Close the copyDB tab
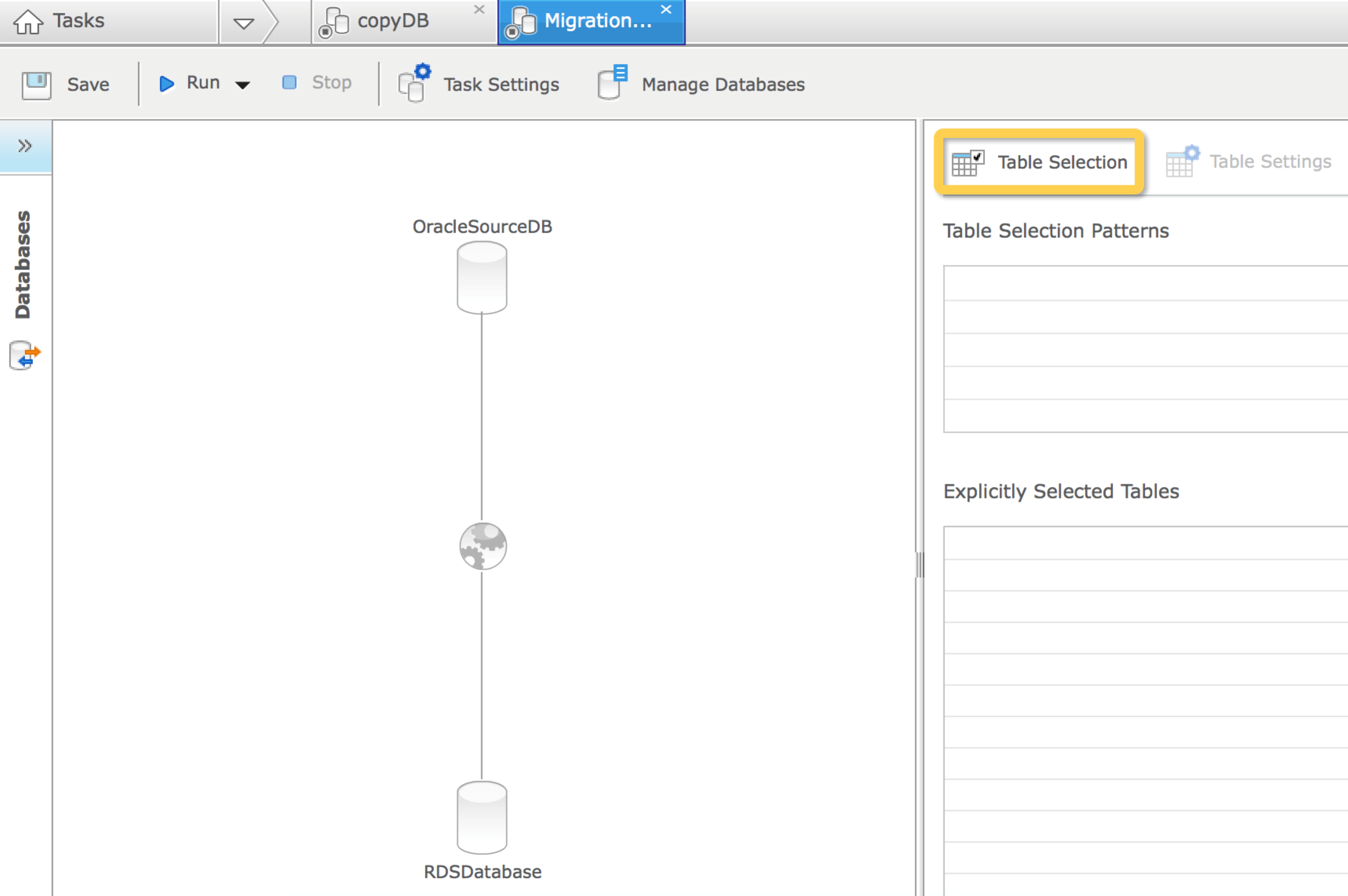The height and width of the screenshot is (896, 1348). tap(479, 9)
